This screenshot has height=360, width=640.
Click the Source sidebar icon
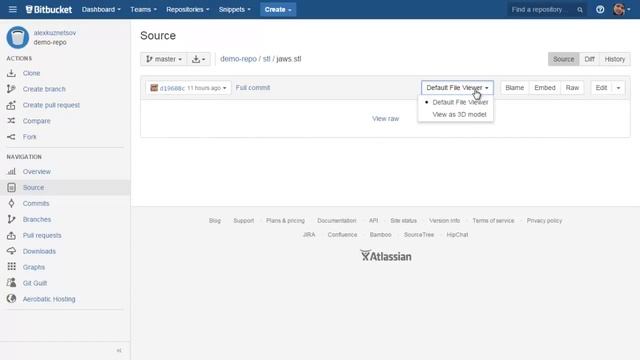click(x=11, y=187)
